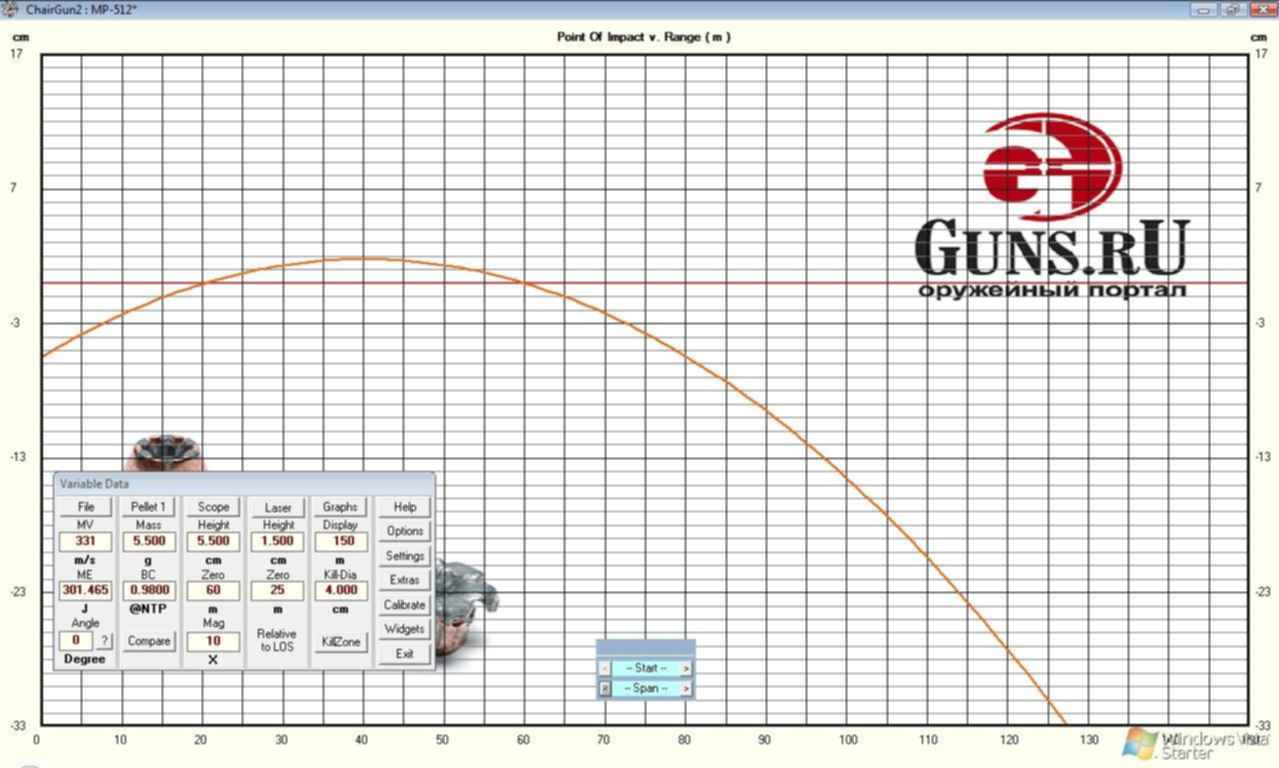
Task: Click the Span right arrow
Action: (687, 689)
